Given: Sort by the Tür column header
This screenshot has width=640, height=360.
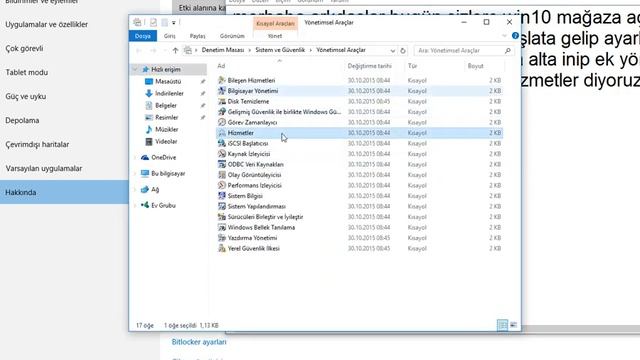Looking at the screenshot, I should coord(412,66).
